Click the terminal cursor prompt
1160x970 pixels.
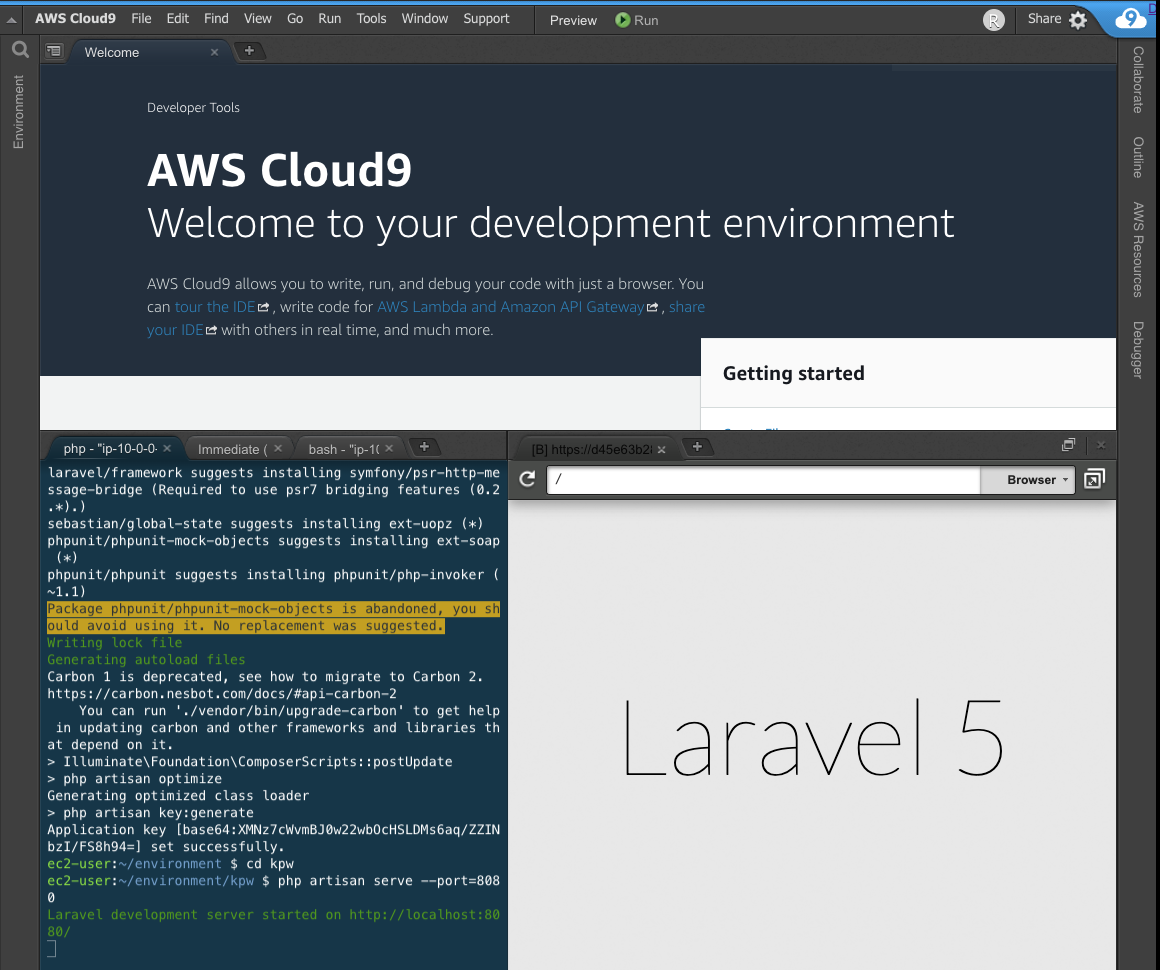[x=52, y=949]
